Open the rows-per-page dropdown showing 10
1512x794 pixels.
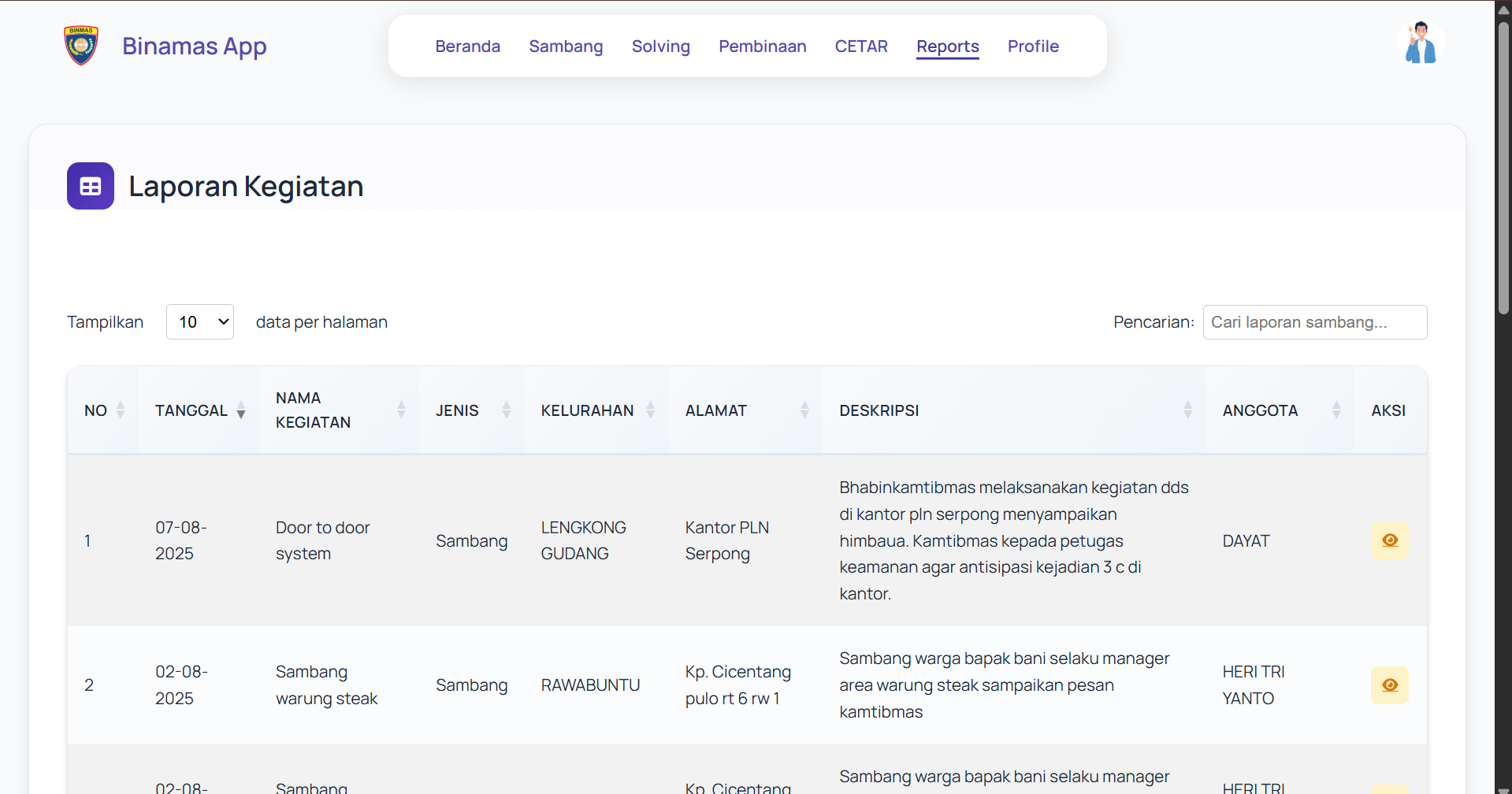200,322
